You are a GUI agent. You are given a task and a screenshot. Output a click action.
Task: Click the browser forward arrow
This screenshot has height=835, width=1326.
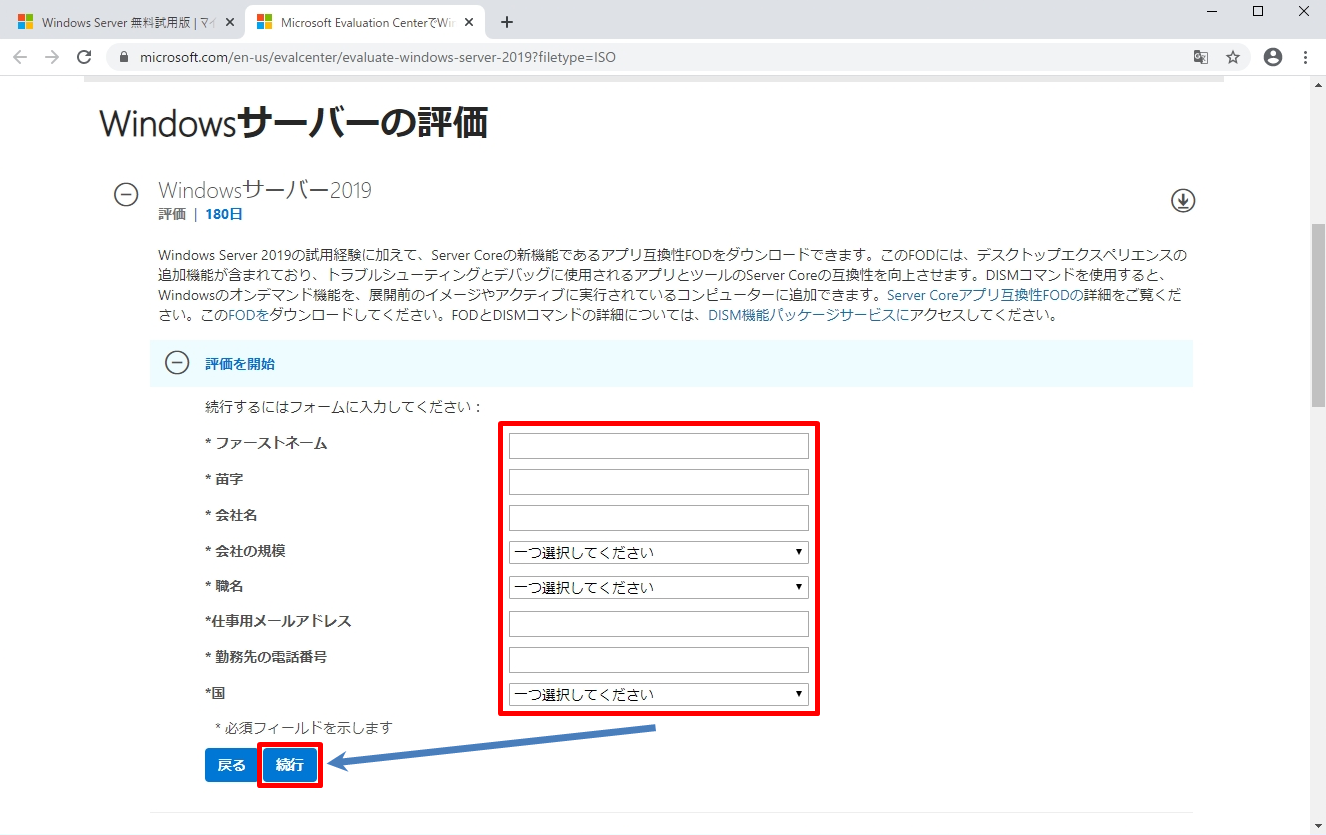coord(52,57)
